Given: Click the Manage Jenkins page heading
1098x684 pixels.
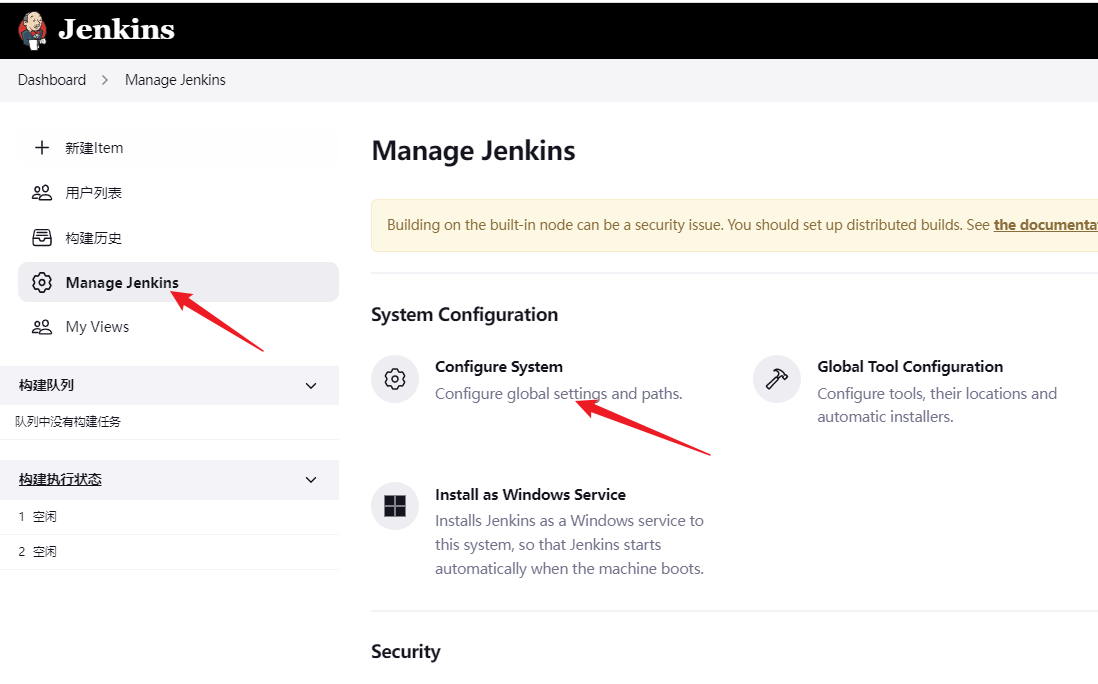Looking at the screenshot, I should pyautogui.click(x=473, y=151).
